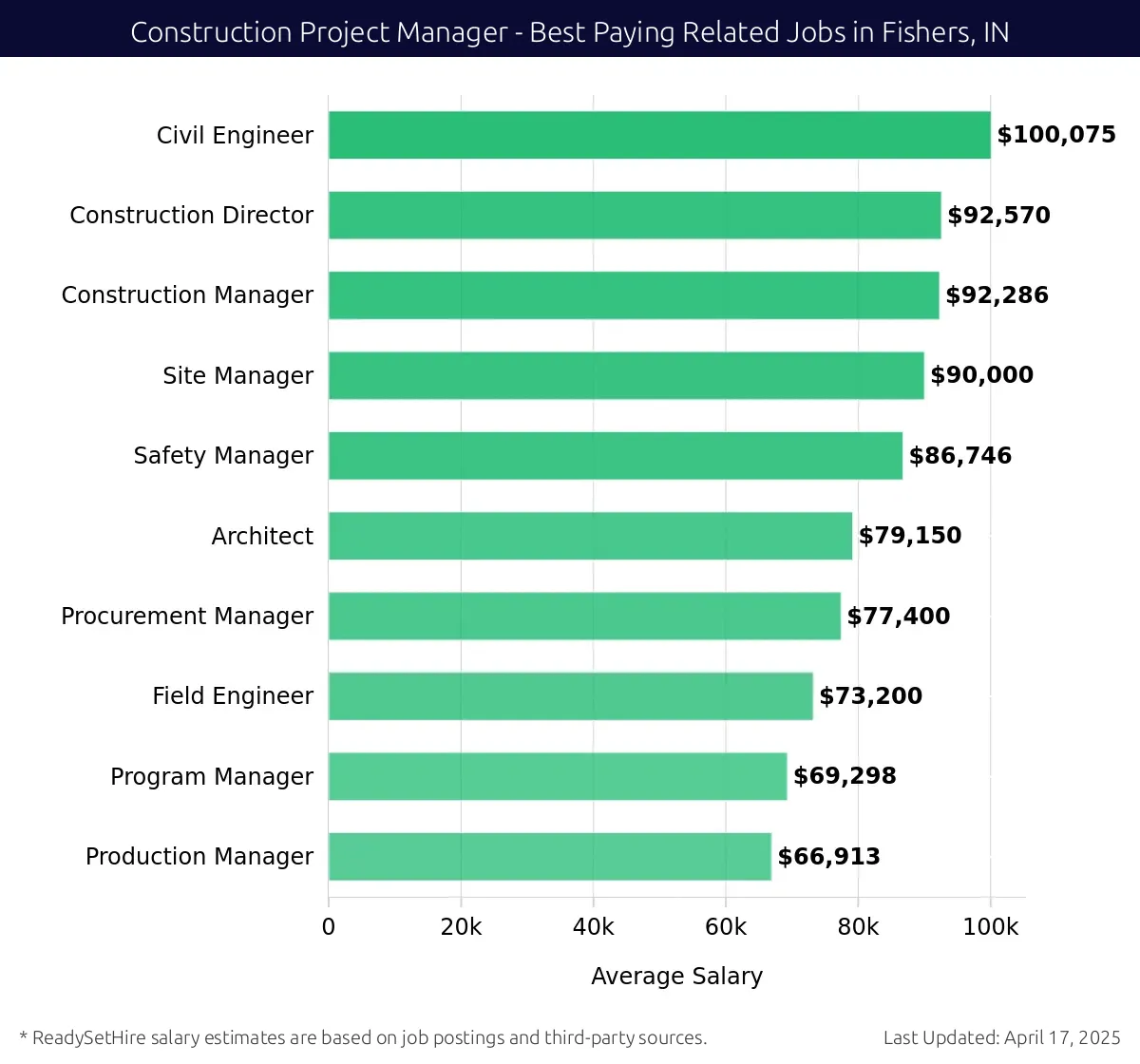The height and width of the screenshot is (1064, 1140).
Task: Click the Production Manager bar
Action: point(546,856)
